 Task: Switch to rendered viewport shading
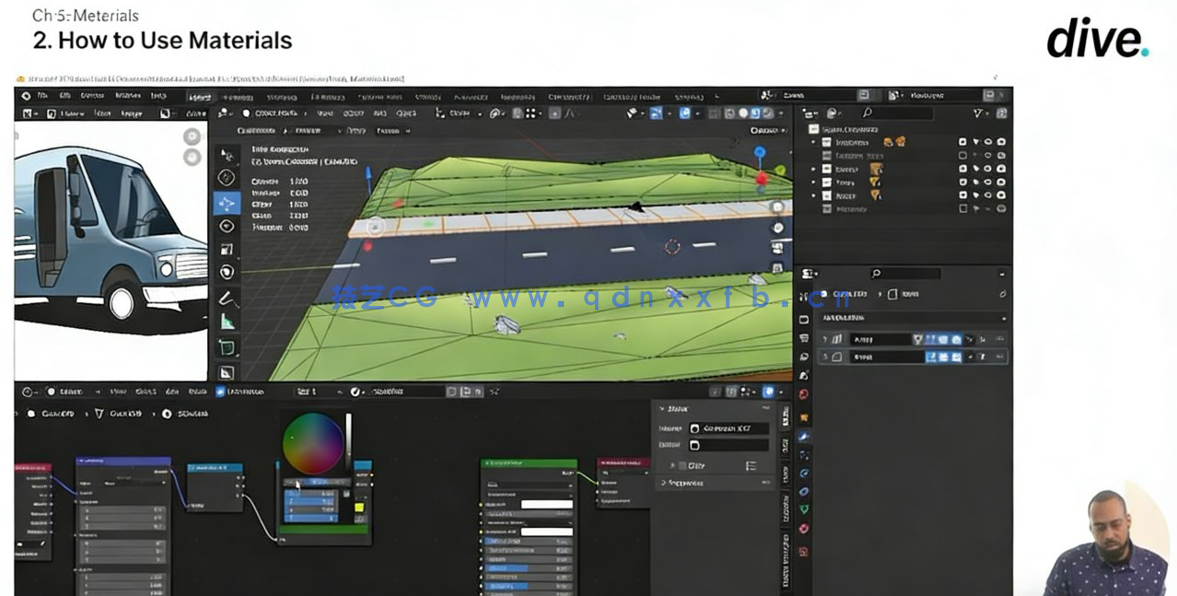tap(765, 113)
